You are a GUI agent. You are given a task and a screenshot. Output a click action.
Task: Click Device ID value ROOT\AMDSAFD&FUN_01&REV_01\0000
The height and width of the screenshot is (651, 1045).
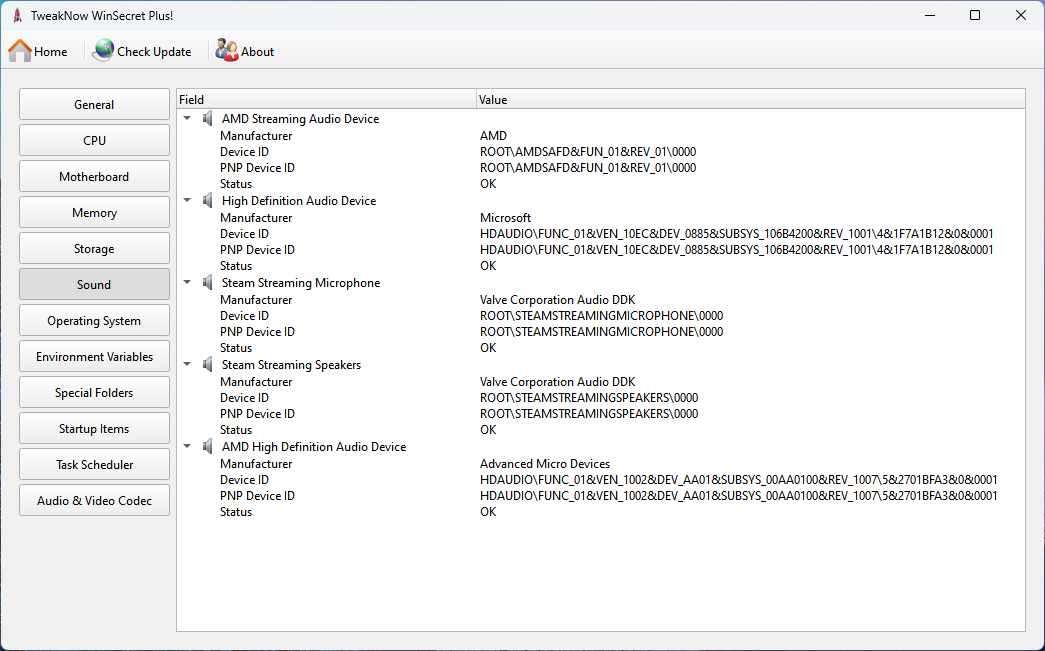pyautogui.click(x=588, y=151)
